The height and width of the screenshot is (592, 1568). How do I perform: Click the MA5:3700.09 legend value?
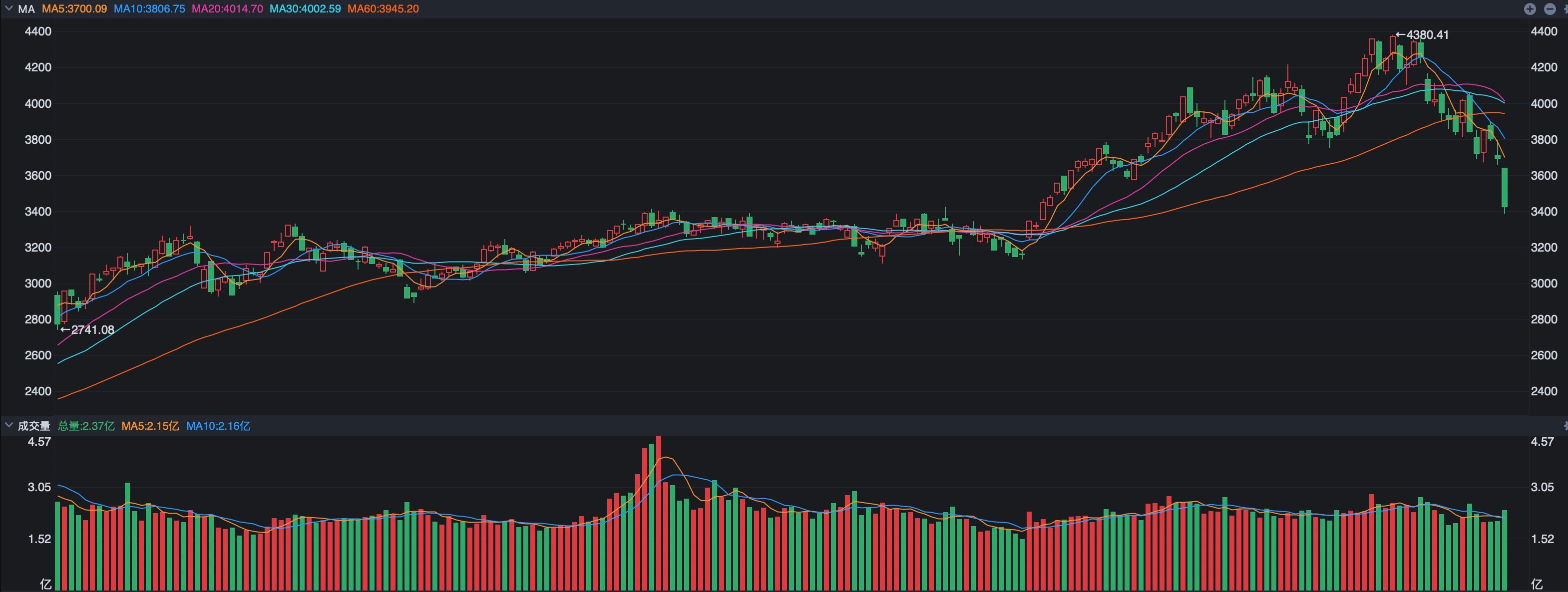[74, 8]
